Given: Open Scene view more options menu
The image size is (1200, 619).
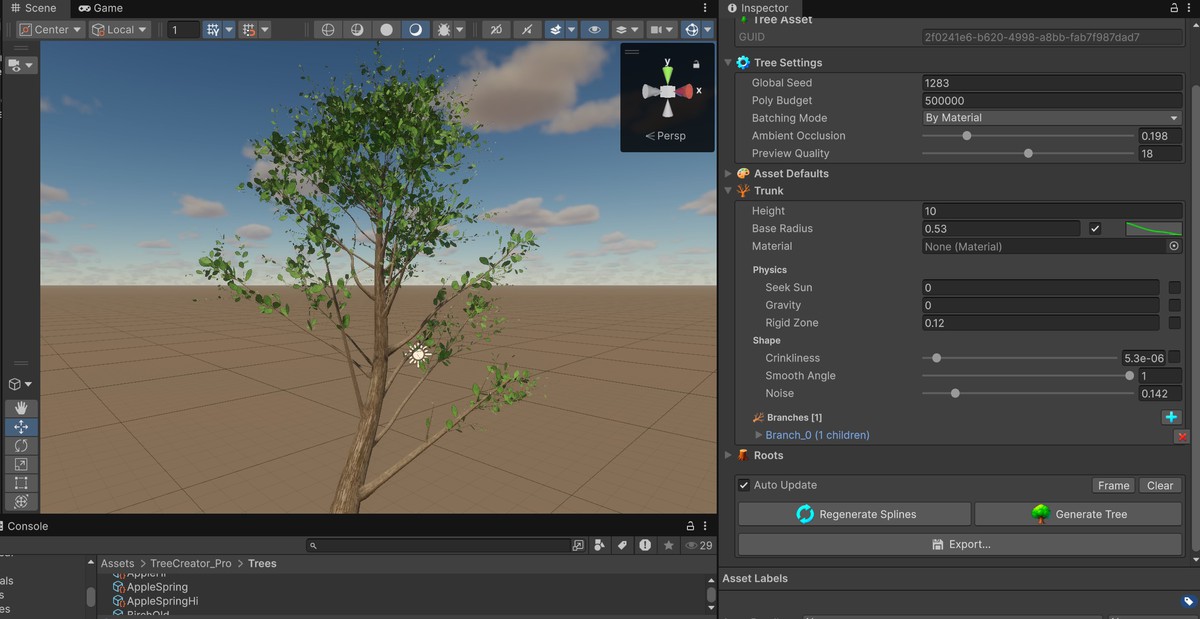Looking at the screenshot, I should (x=707, y=8).
